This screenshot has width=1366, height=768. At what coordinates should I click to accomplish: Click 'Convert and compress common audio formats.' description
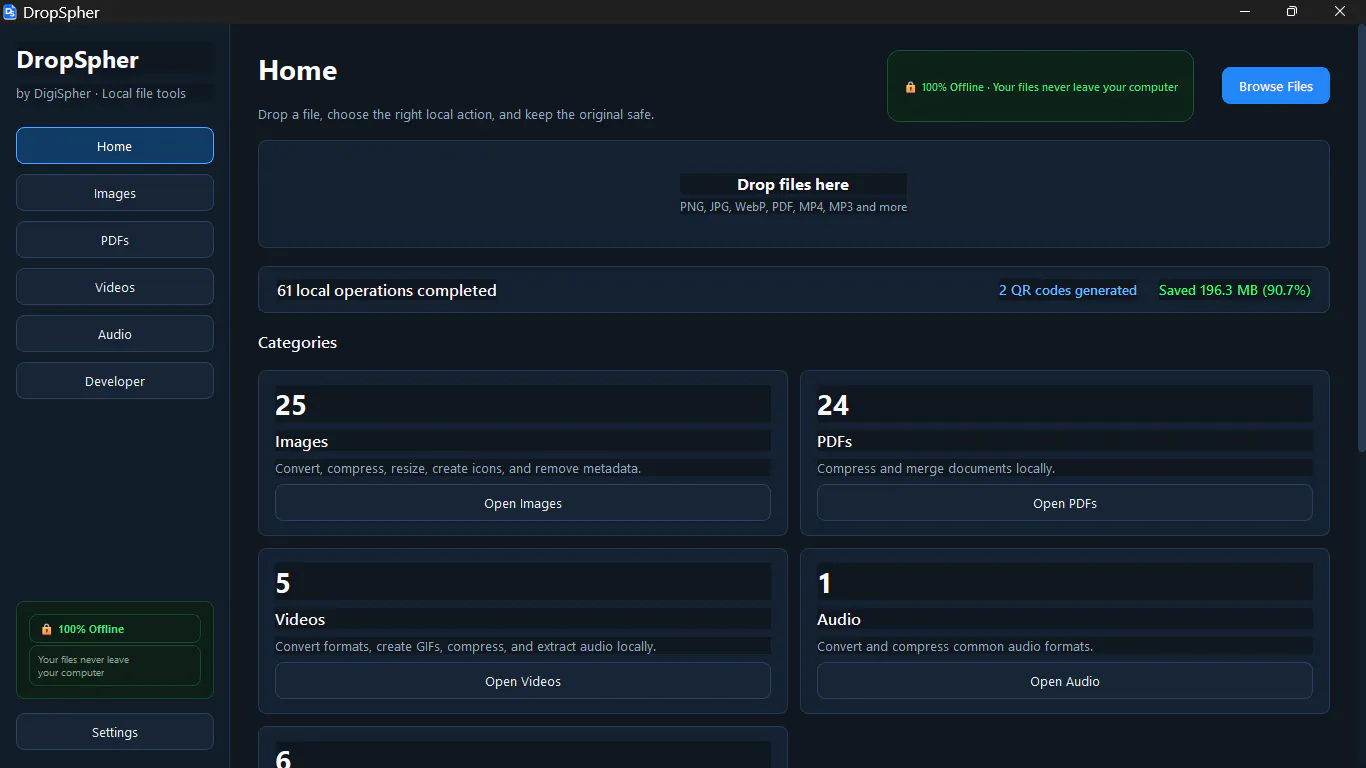pyautogui.click(x=955, y=646)
